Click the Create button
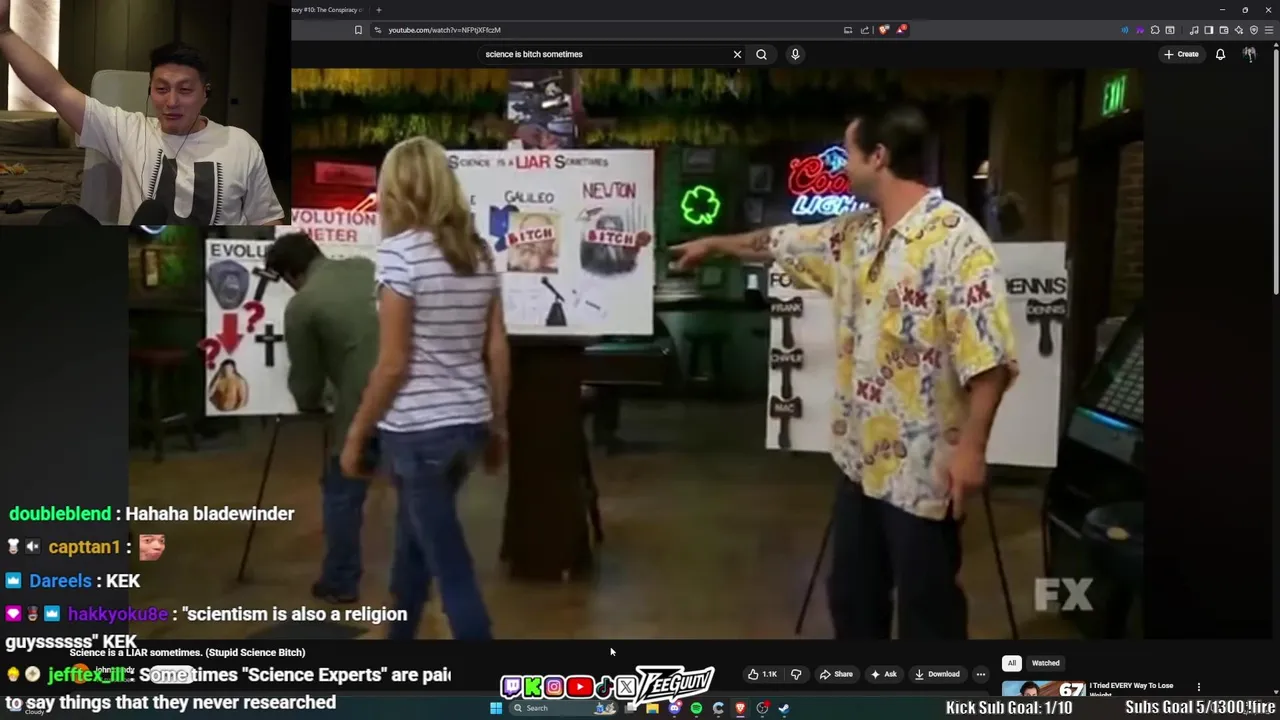 click(1181, 54)
